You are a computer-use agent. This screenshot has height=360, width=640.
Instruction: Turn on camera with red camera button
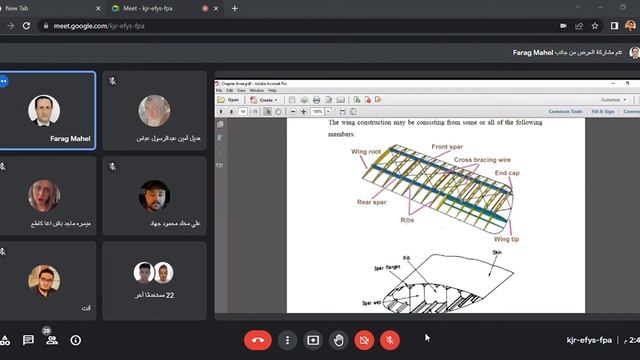364,340
